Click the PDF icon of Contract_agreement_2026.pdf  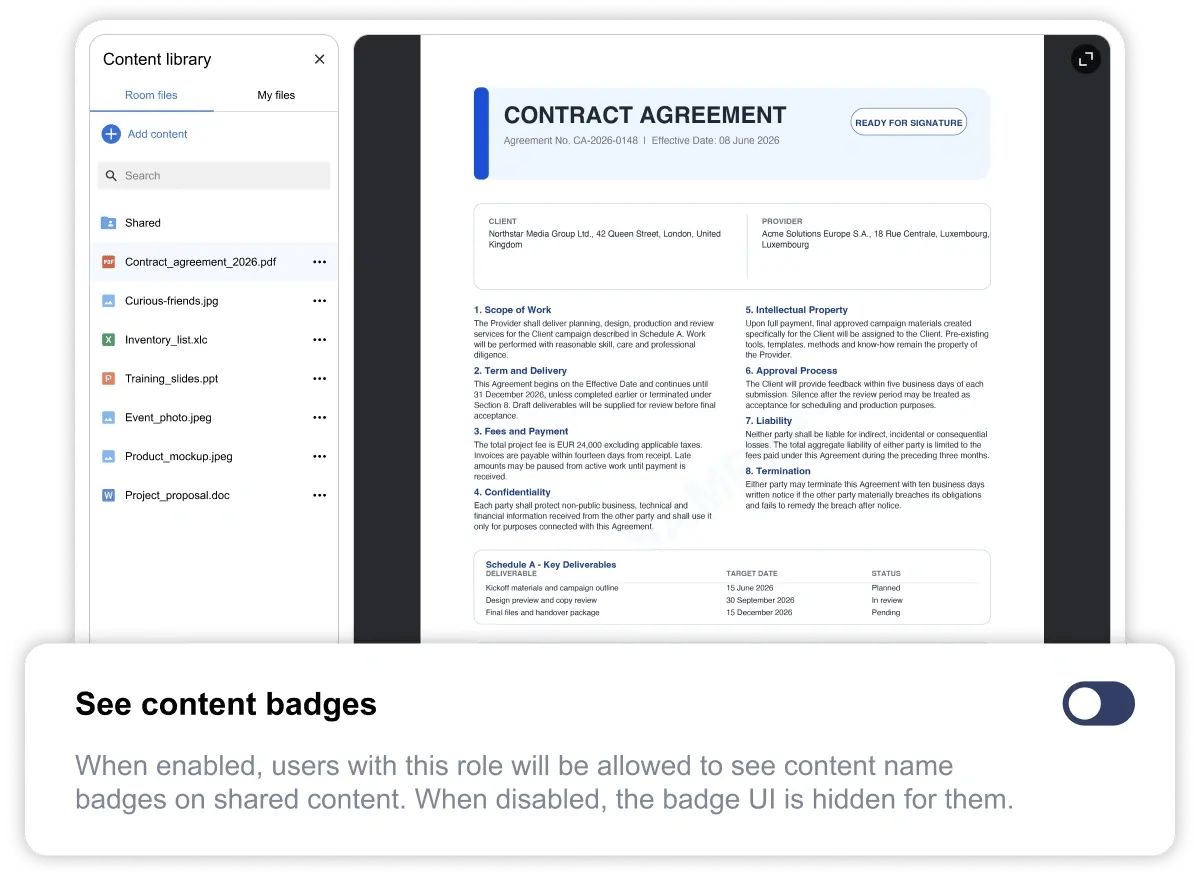pos(109,262)
